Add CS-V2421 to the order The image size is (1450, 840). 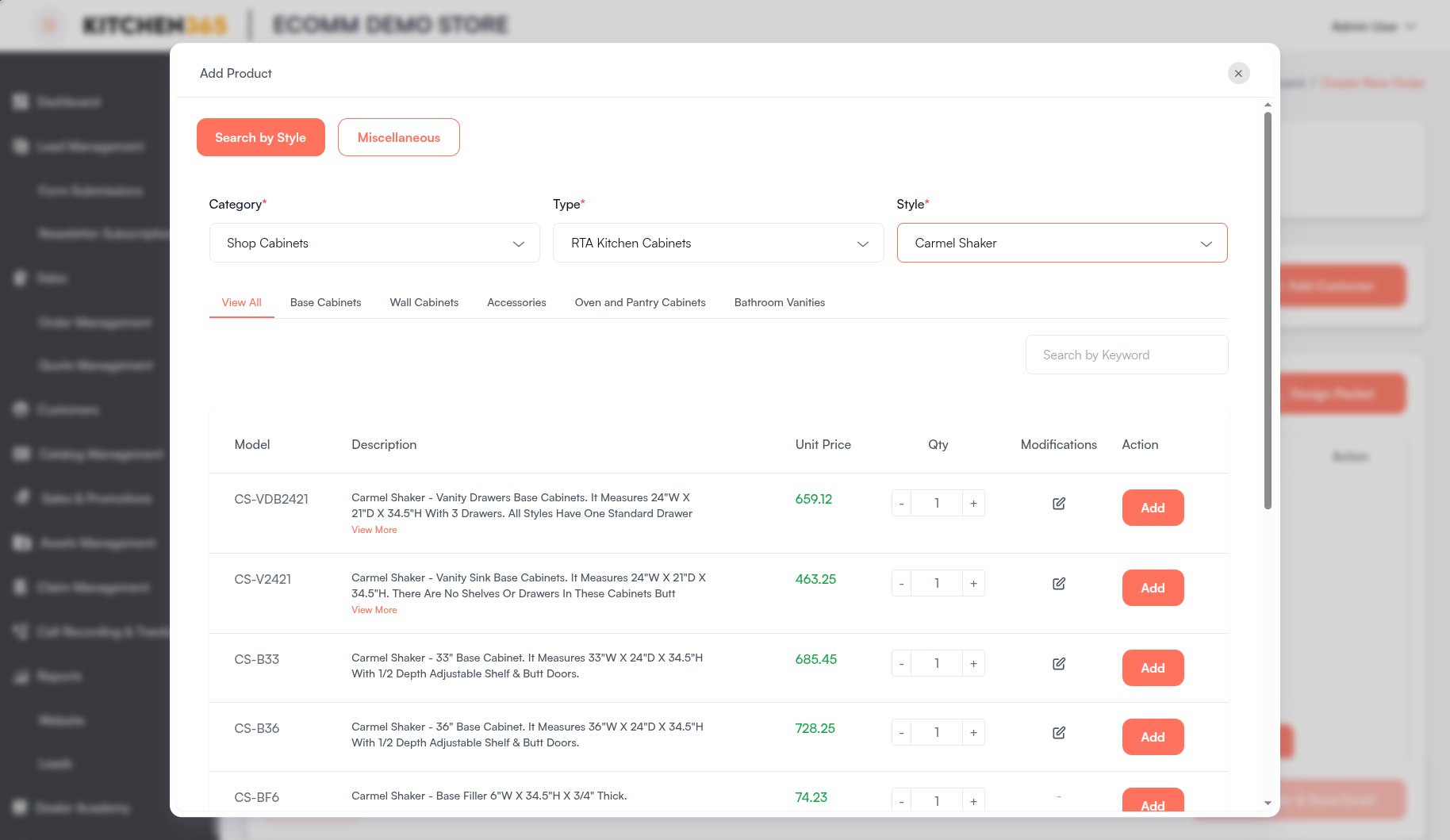pos(1153,588)
